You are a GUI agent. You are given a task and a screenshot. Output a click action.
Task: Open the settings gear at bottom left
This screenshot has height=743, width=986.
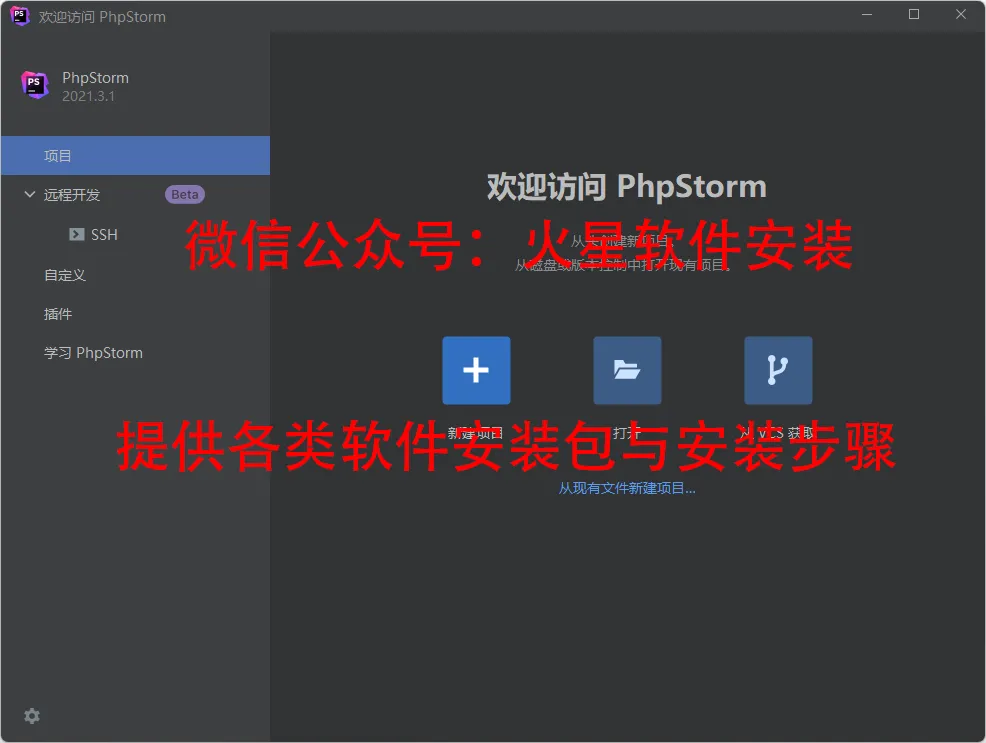click(x=31, y=716)
